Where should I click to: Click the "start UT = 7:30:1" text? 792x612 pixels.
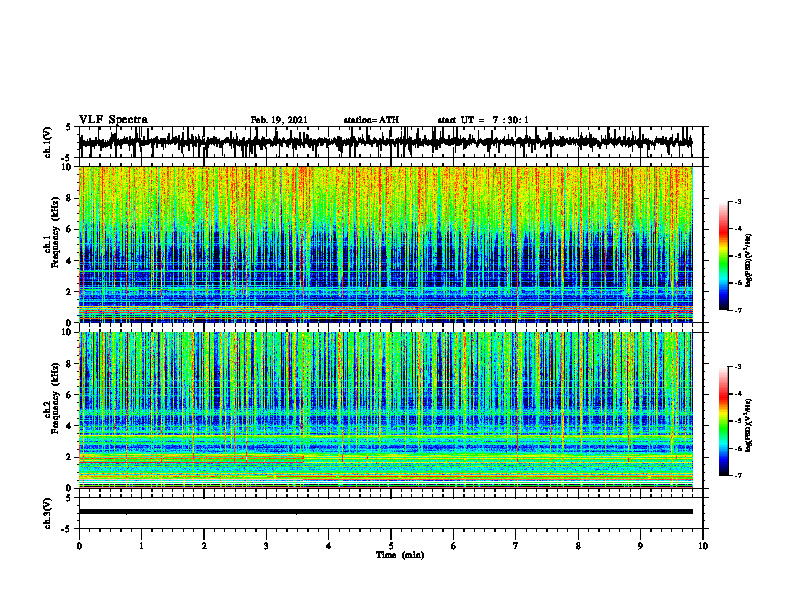[483, 120]
